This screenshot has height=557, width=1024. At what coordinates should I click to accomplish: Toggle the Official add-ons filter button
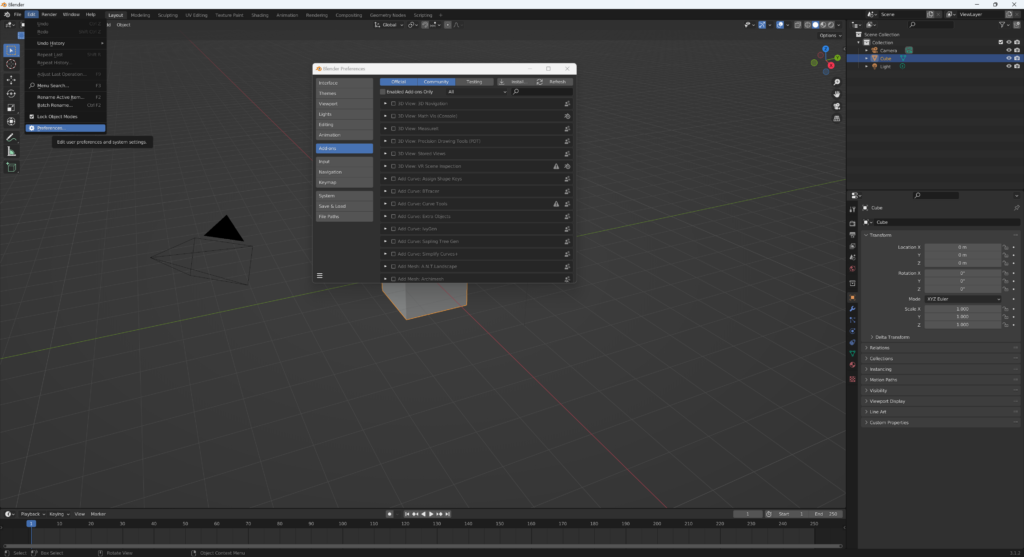pyautogui.click(x=399, y=82)
